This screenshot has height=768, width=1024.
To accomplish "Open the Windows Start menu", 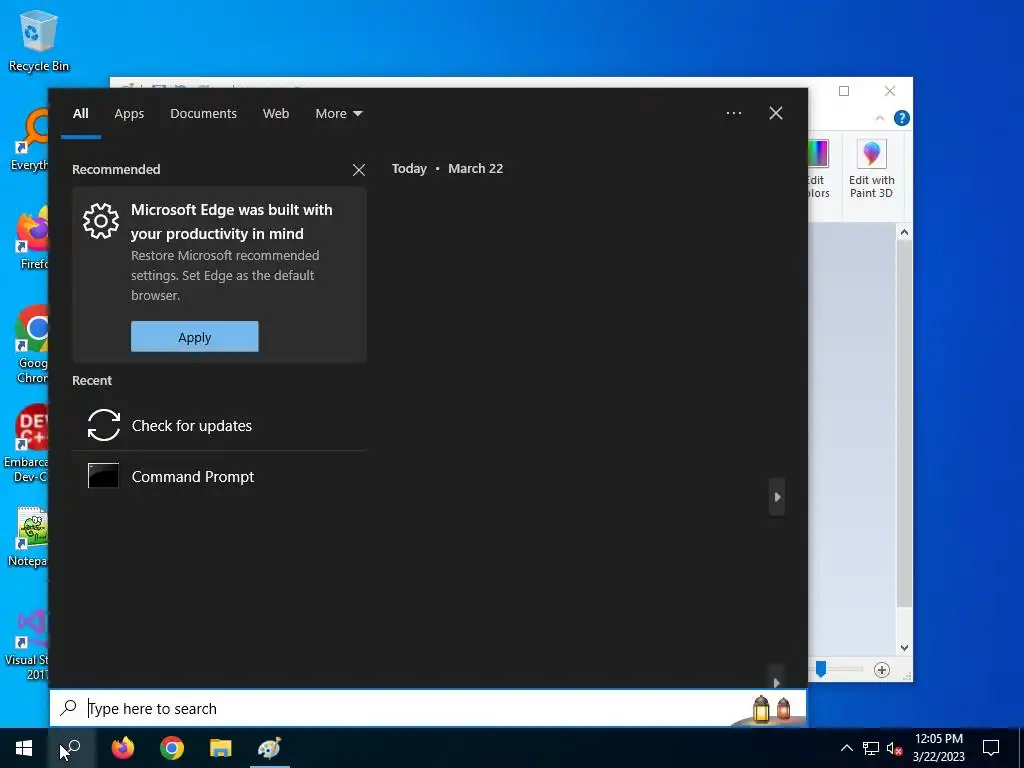I will pyautogui.click(x=24, y=748).
